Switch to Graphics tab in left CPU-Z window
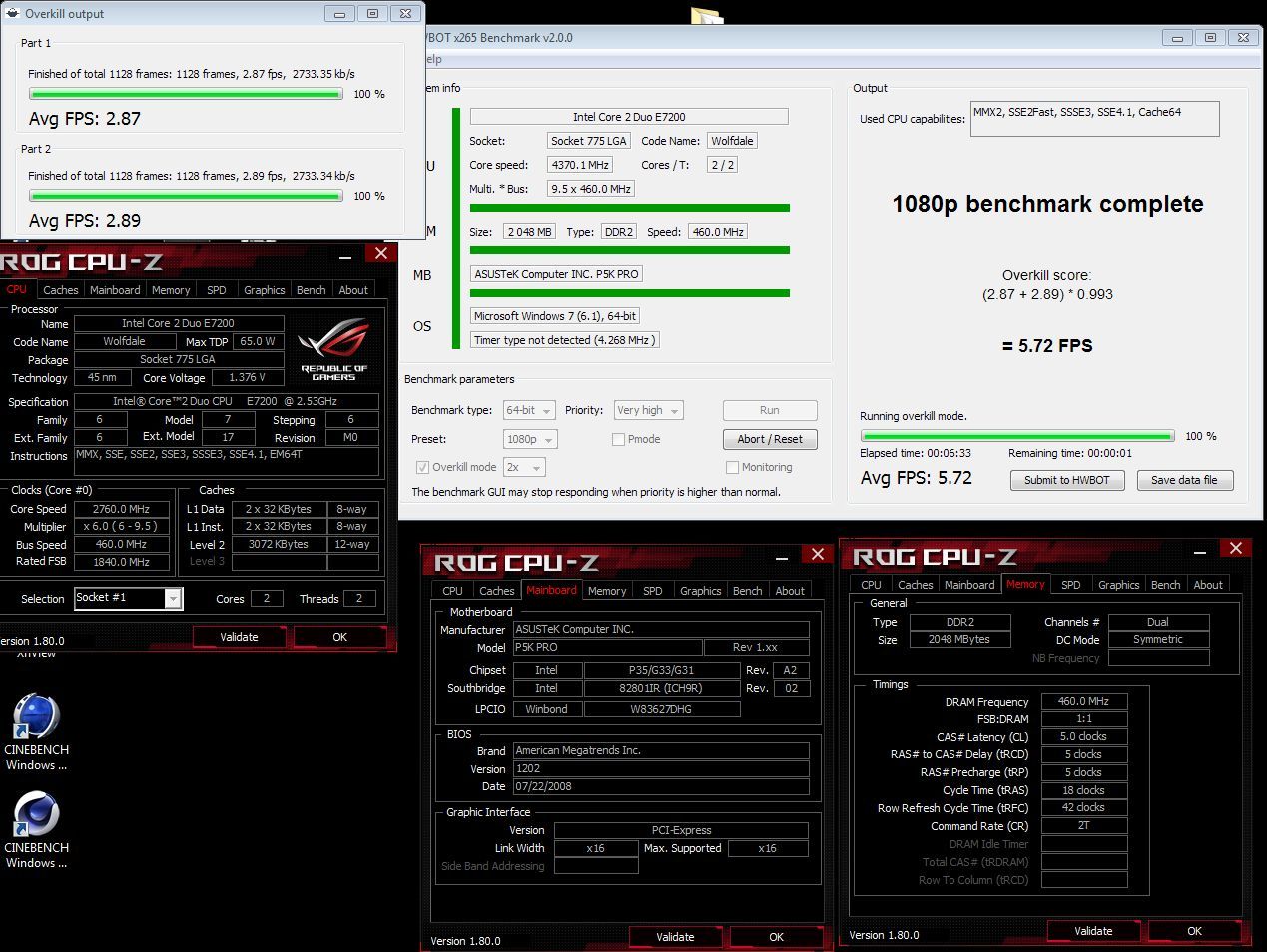The image size is (1267, 952). tap(265, 290)
